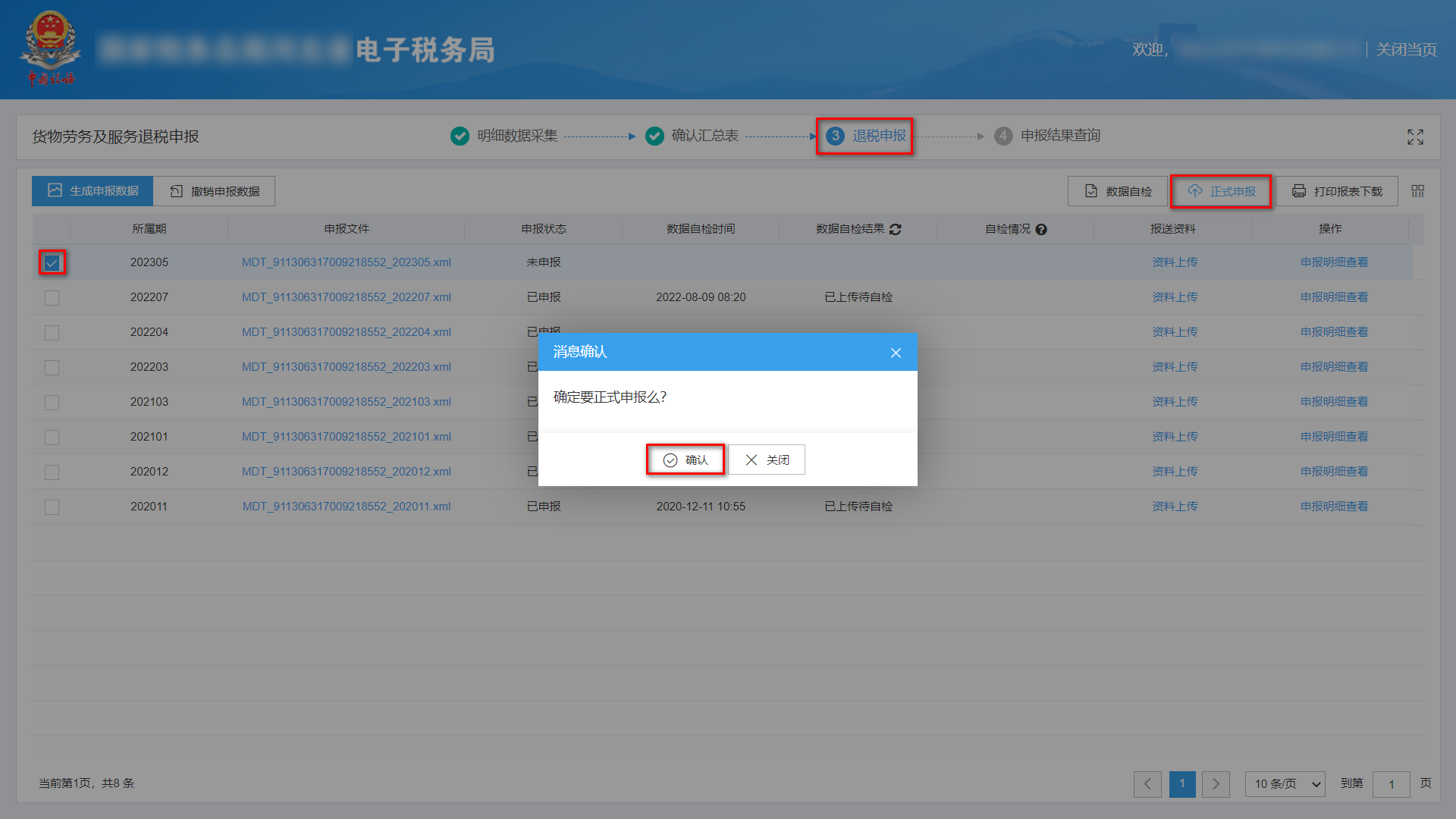Screen dimensions: 1456x819
Task: Refresh the 数据自检结果 column
Action: 896,229
